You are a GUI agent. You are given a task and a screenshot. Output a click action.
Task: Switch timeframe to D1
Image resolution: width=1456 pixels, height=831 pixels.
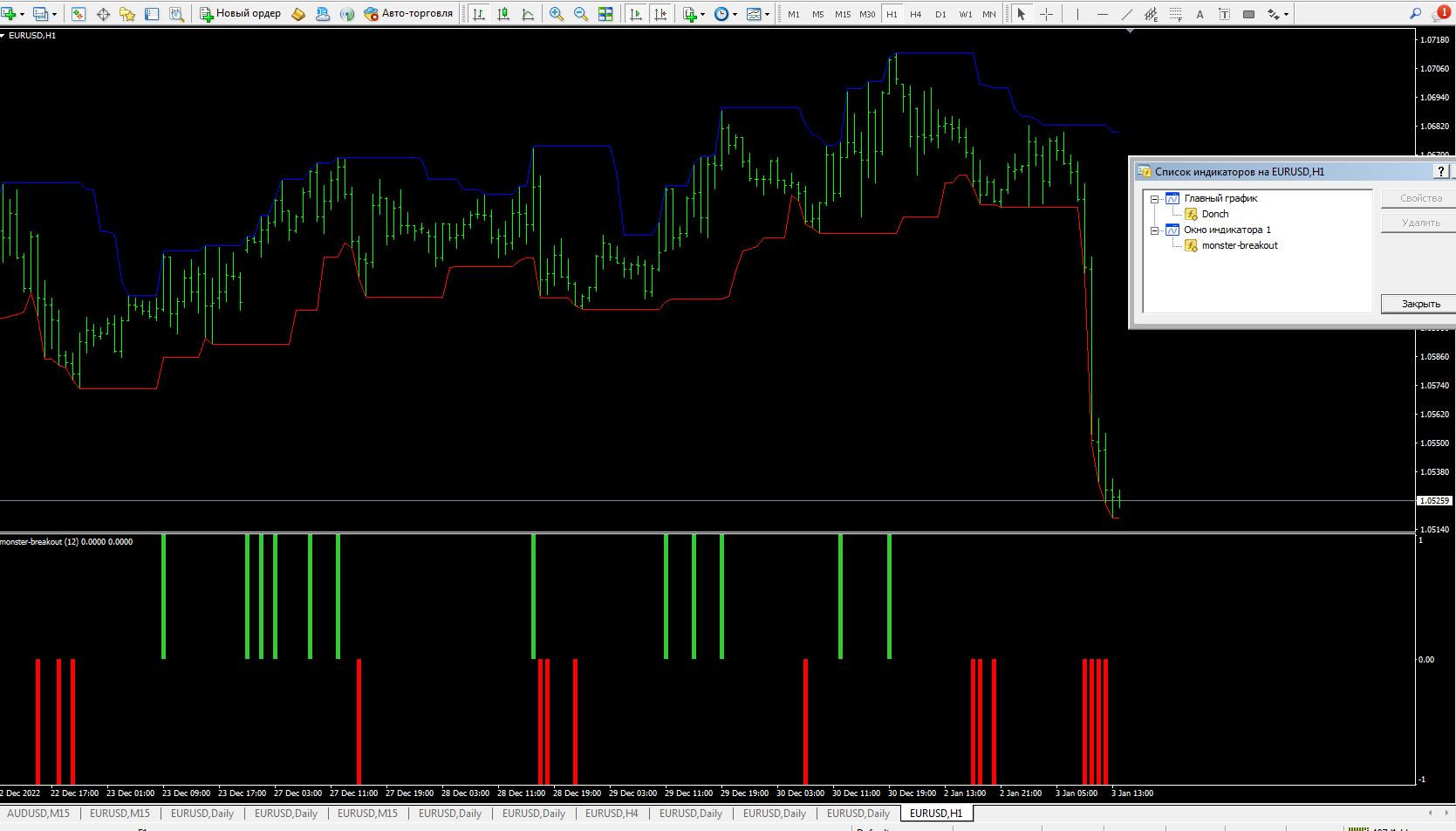coord(940,14)
